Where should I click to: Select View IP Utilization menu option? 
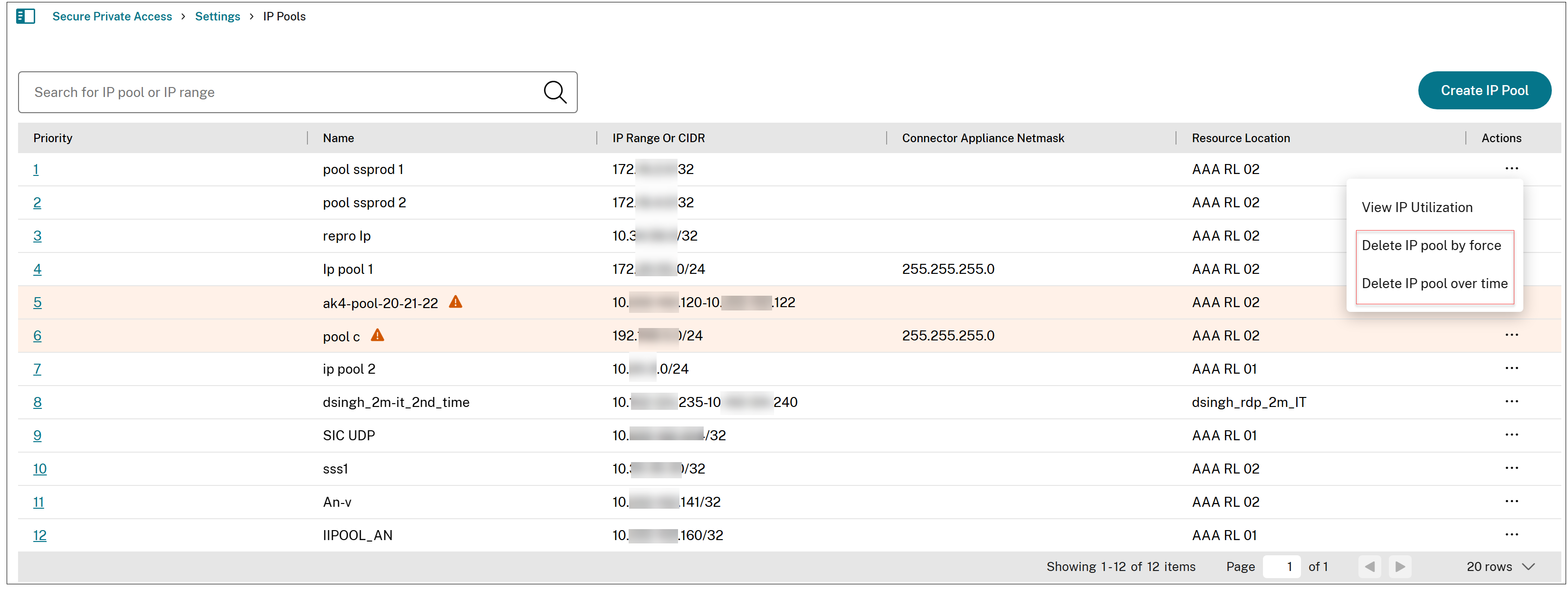point(1417,207)
